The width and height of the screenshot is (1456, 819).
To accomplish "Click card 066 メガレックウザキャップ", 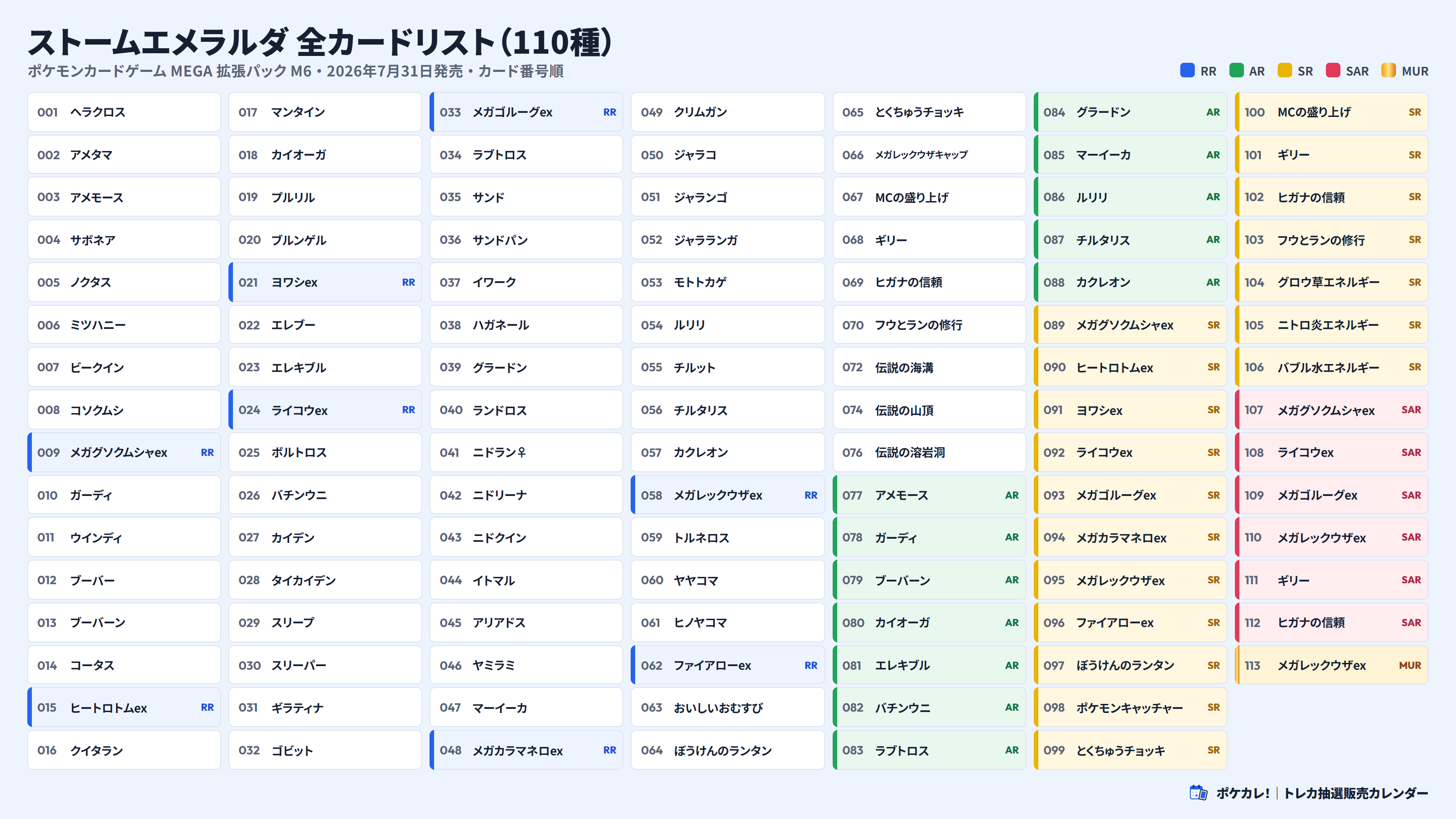I will tap(929, 154).
